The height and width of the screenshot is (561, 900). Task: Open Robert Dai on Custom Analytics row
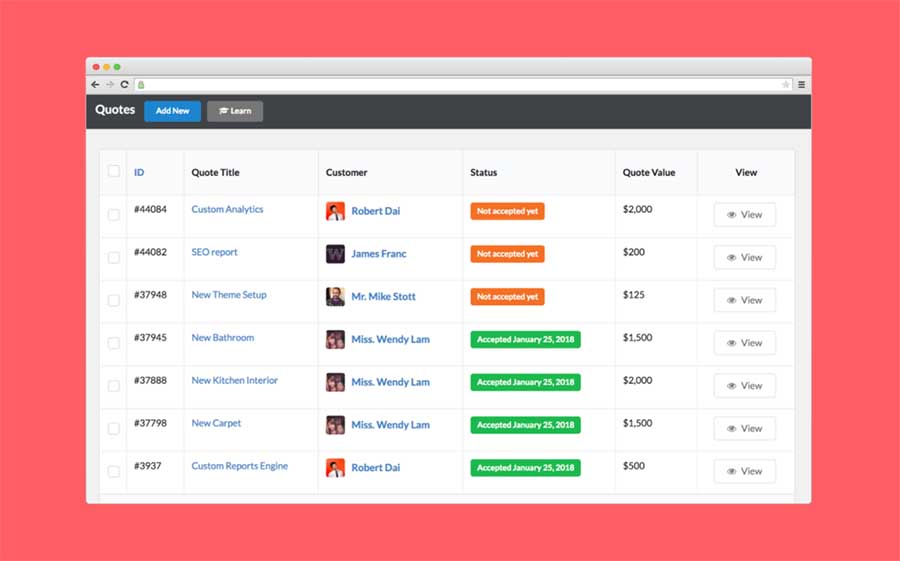(375, 211)
